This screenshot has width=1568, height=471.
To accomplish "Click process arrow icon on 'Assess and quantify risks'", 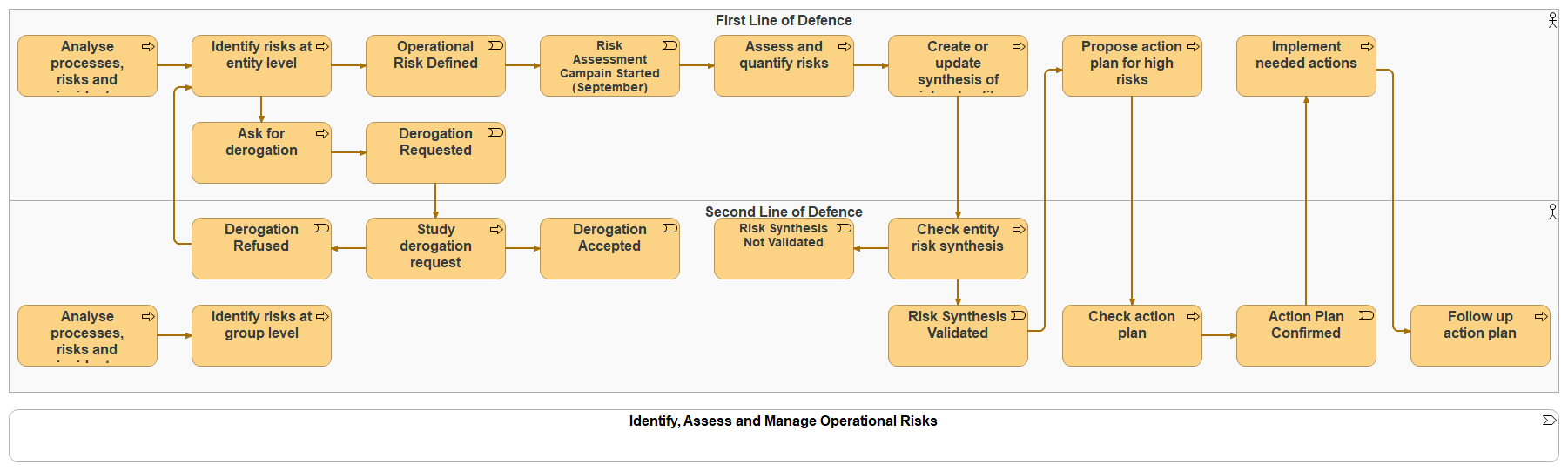I will (x=845, y=46).
